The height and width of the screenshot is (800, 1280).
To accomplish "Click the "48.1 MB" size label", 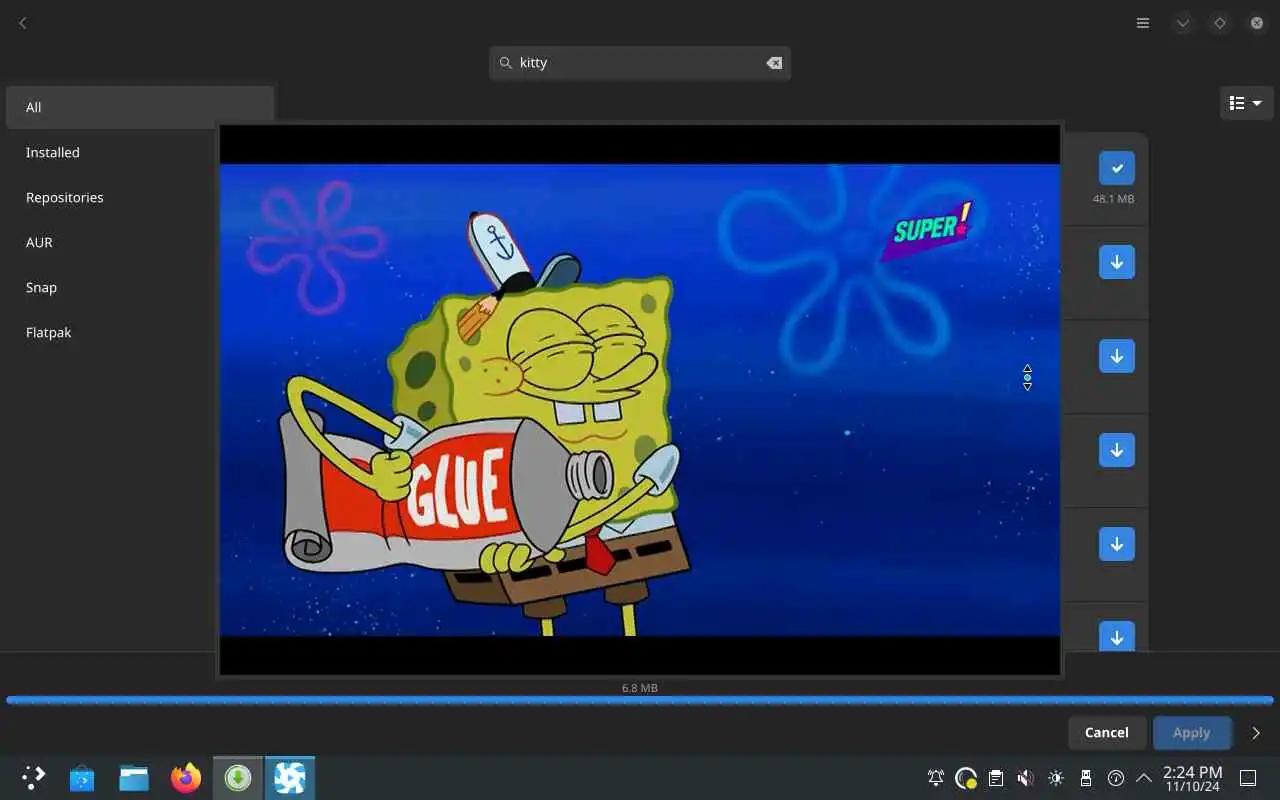I will click(x=1113, y=199).
